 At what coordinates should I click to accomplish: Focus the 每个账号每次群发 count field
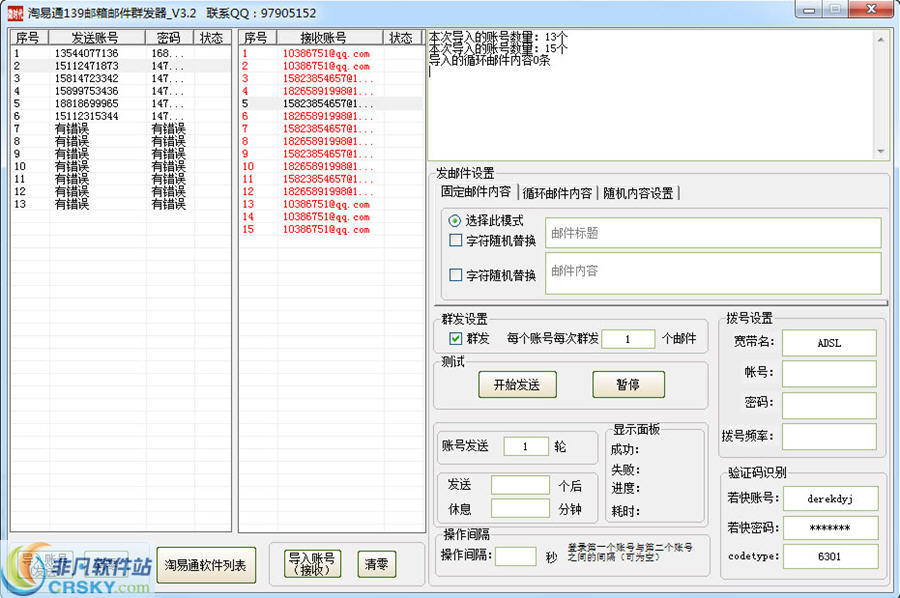click(x=628, y=339)
